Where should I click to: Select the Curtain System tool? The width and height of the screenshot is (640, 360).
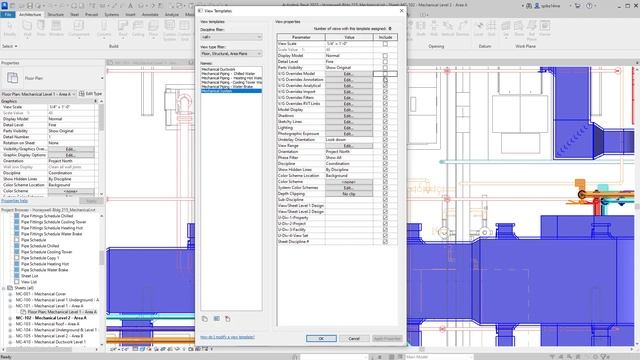pos(169,30)
